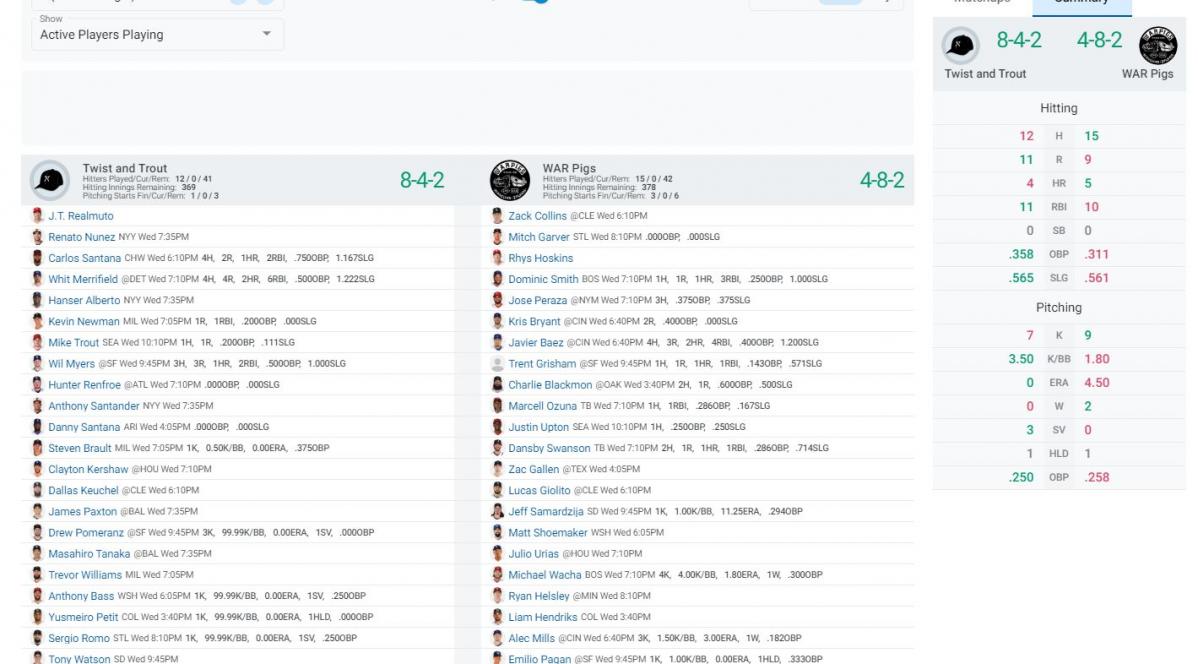Open the Lucas Giolito player link
Viewport: 1198px width, 664px height.
click(x=539, y=491)
